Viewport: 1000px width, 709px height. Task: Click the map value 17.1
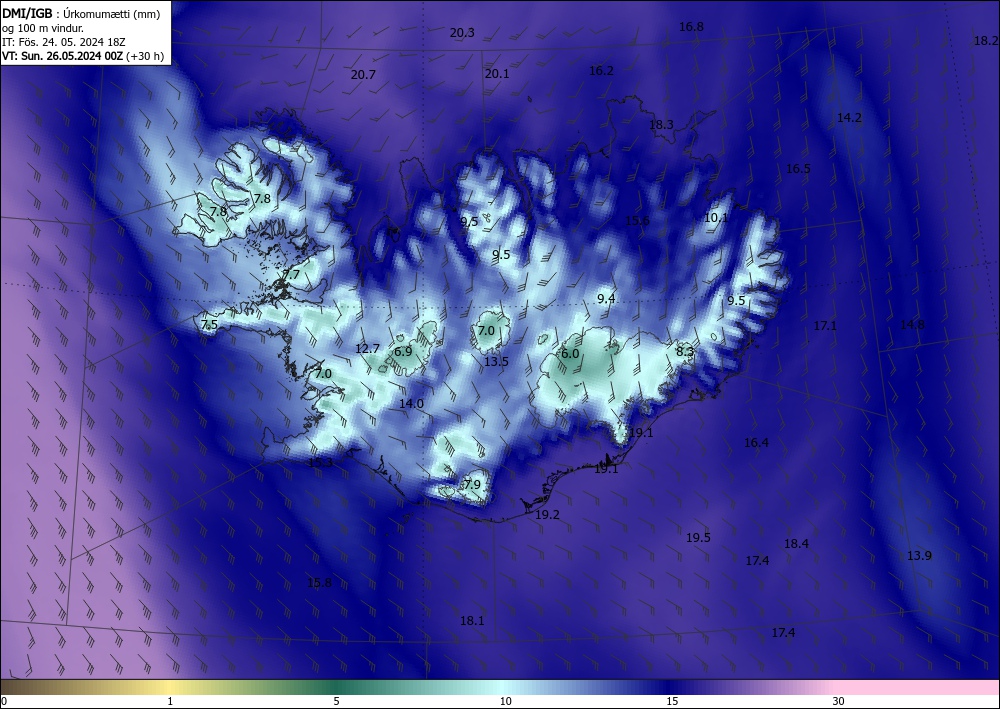825,326
